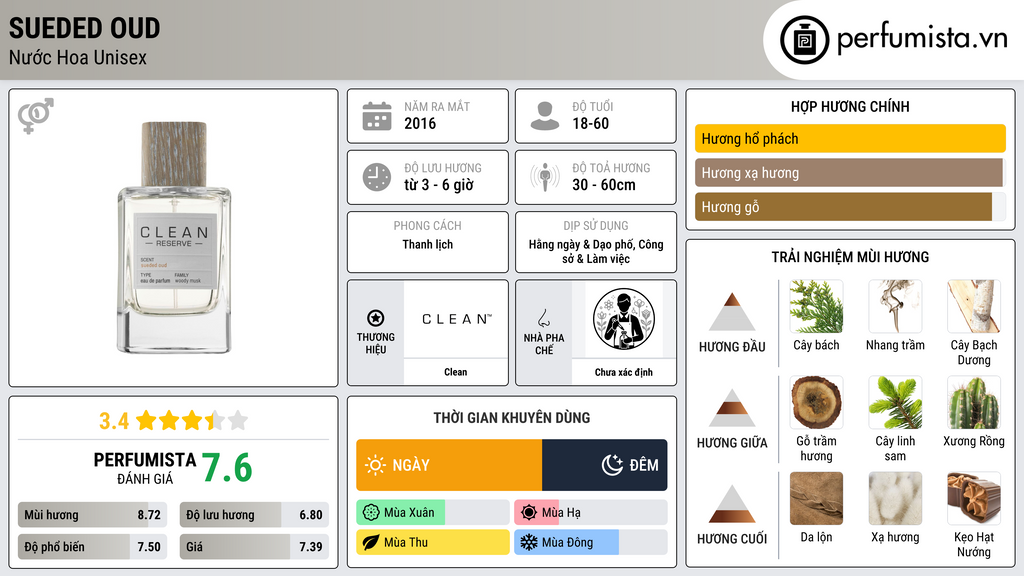
Task: Click the Cây bách note image
Action: [816, 306]
